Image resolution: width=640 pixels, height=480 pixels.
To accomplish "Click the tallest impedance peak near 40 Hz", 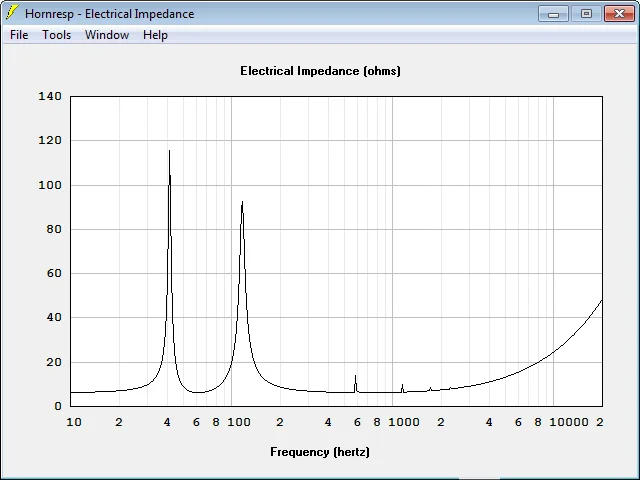I will tap(169, 152).
